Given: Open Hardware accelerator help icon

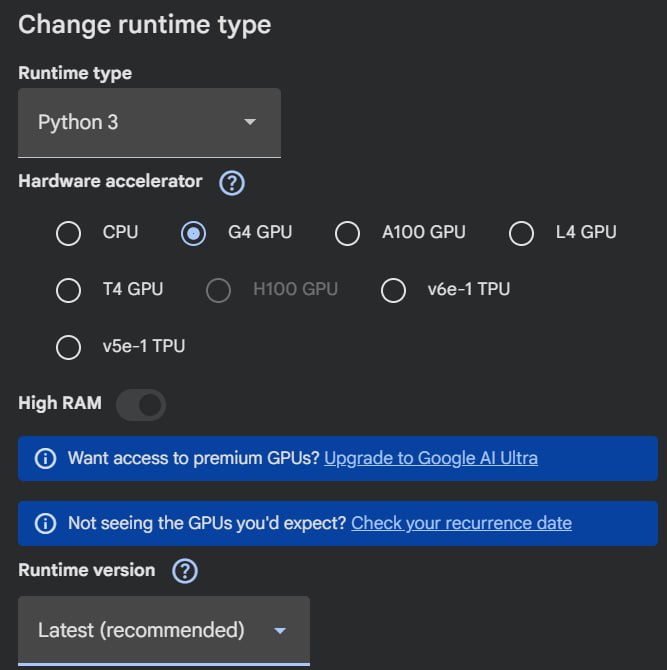Looking at the screenshot, I should (232, 183).
